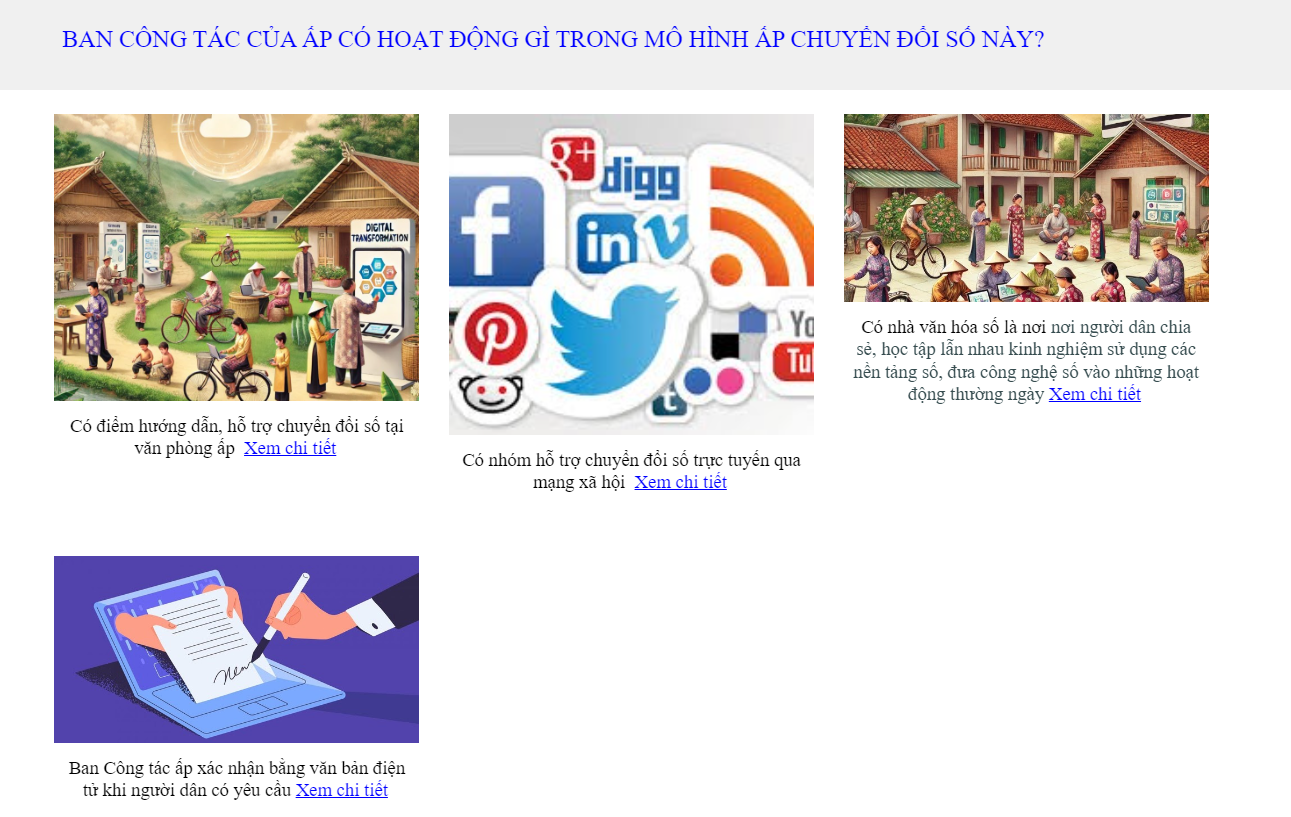Click the page heading about Ban Công Tác
Screen dimensions: 1291x817
[x=553, y=39]
